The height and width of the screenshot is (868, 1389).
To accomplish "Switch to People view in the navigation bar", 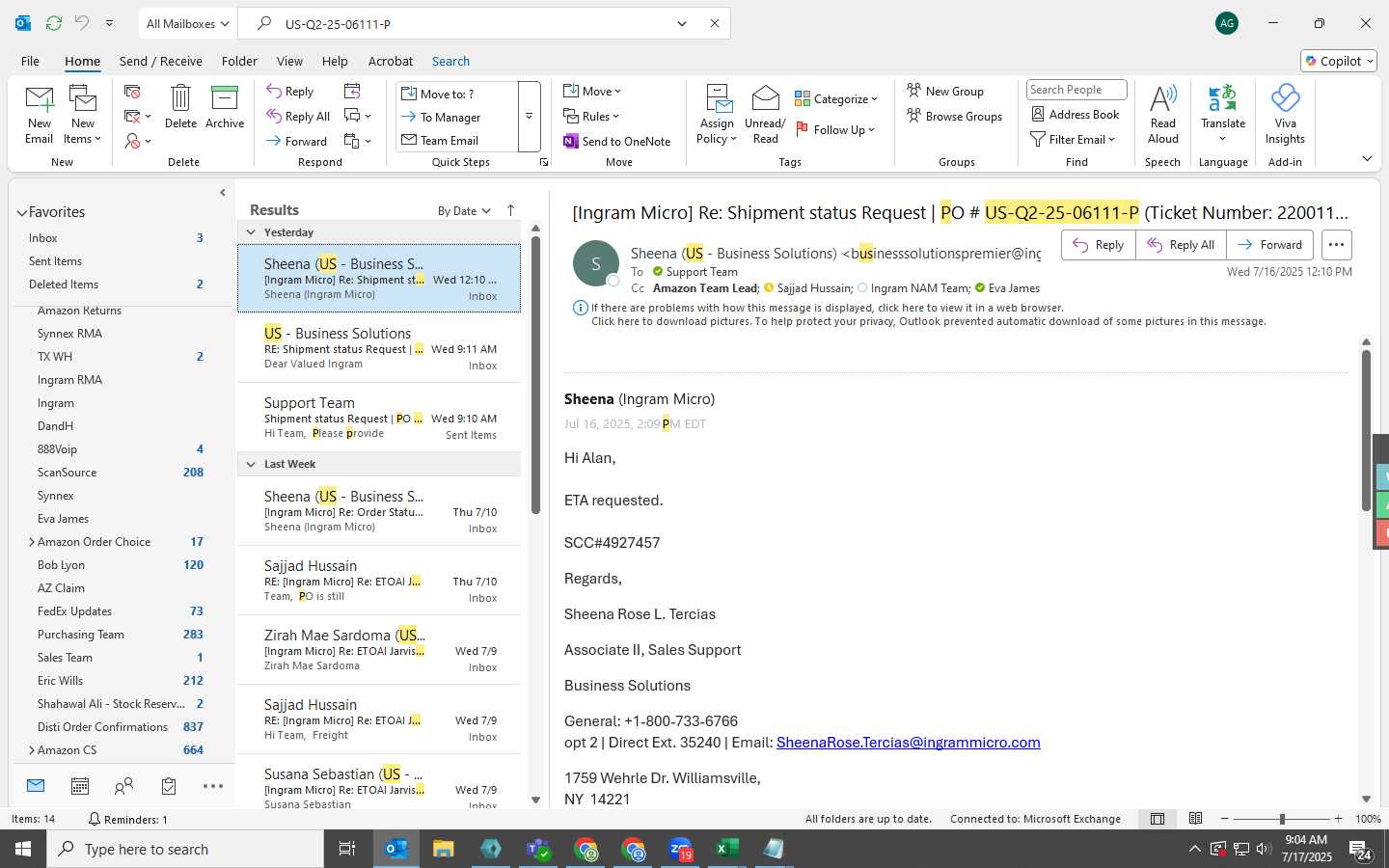I will pos(123,787).
